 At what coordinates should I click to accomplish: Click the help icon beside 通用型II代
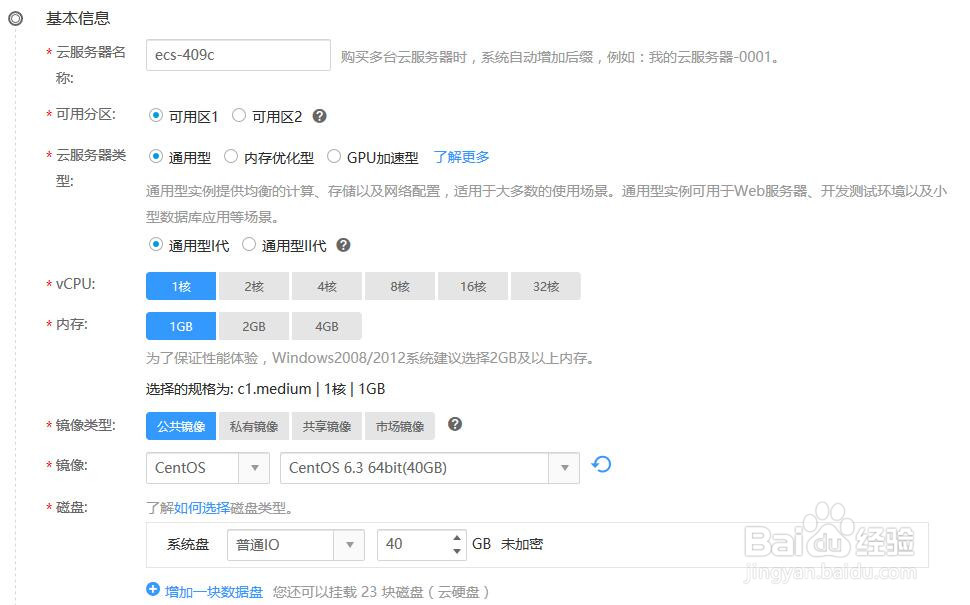tap(343, 245)
